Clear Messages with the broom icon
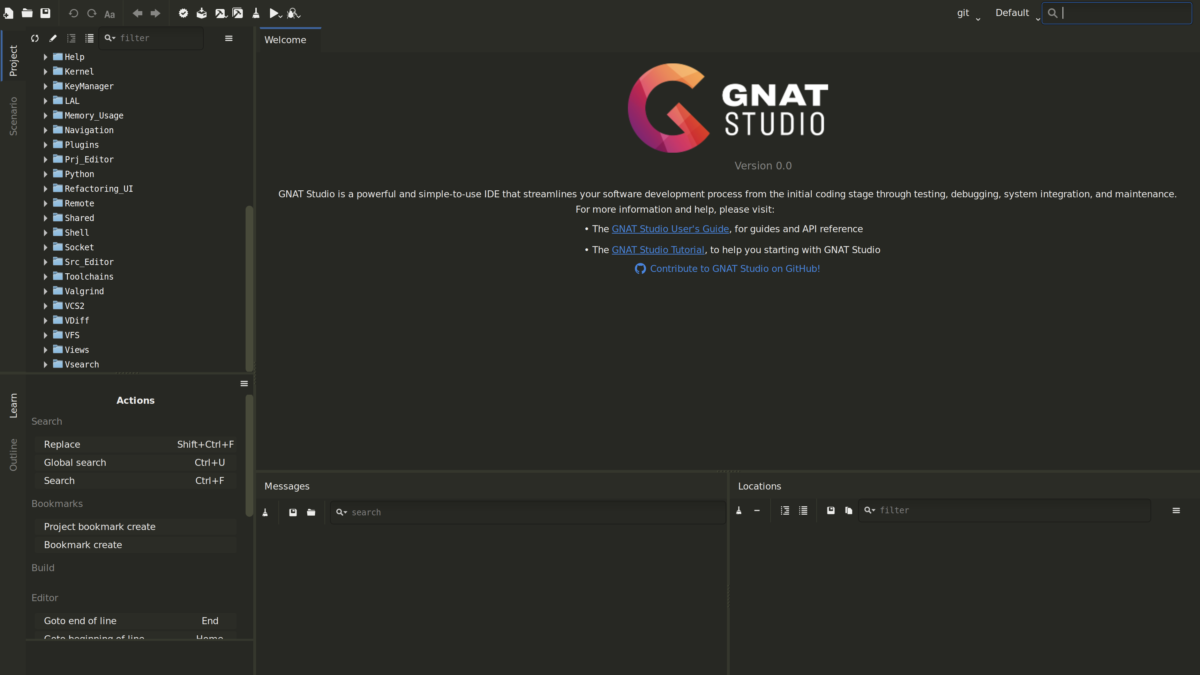The width and height of the screenshot is (1200, 675). pyautogui.click(x=266, y=512)
